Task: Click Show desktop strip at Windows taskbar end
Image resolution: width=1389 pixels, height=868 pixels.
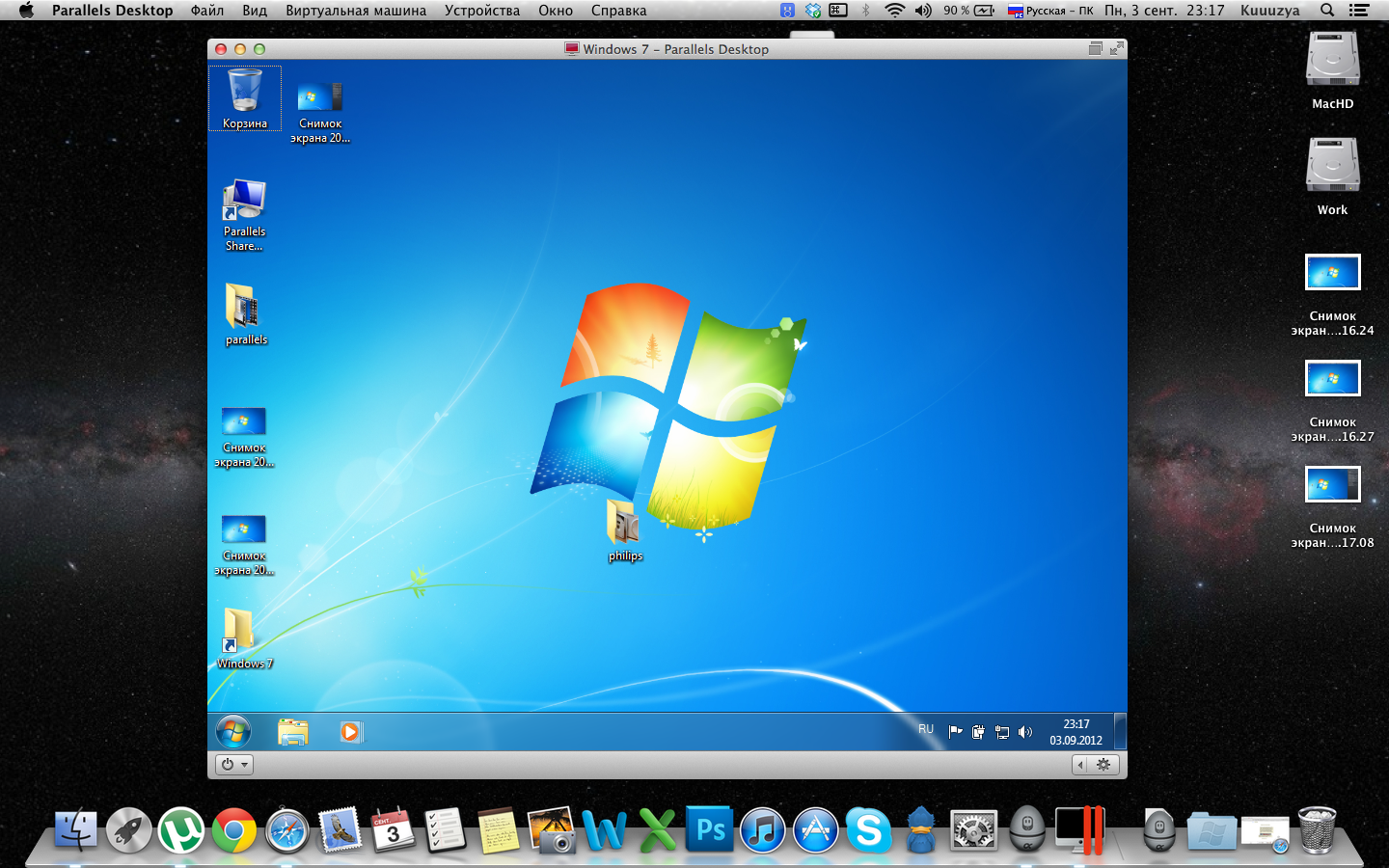Action: (x=1120, y=732)
